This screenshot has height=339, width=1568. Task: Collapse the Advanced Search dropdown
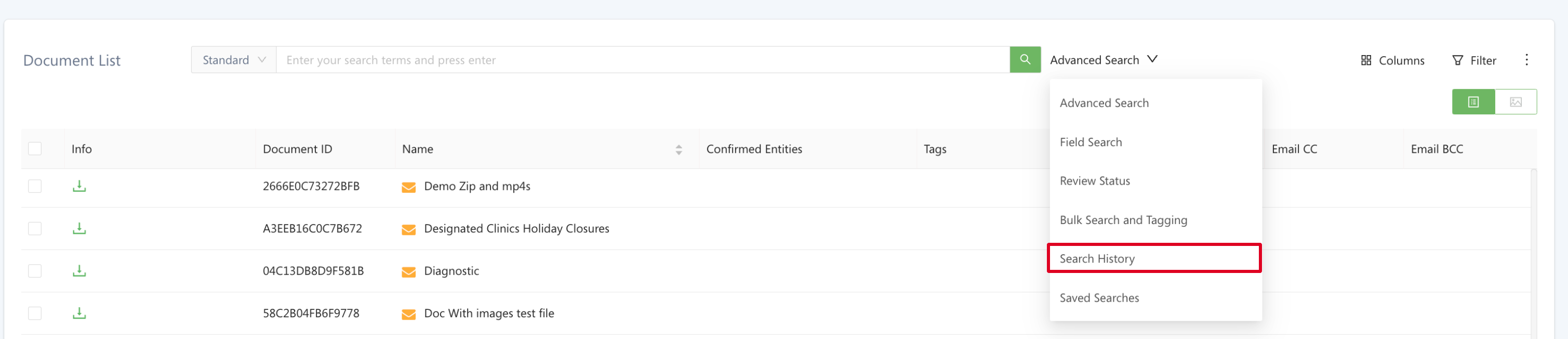pos(1103,60)
